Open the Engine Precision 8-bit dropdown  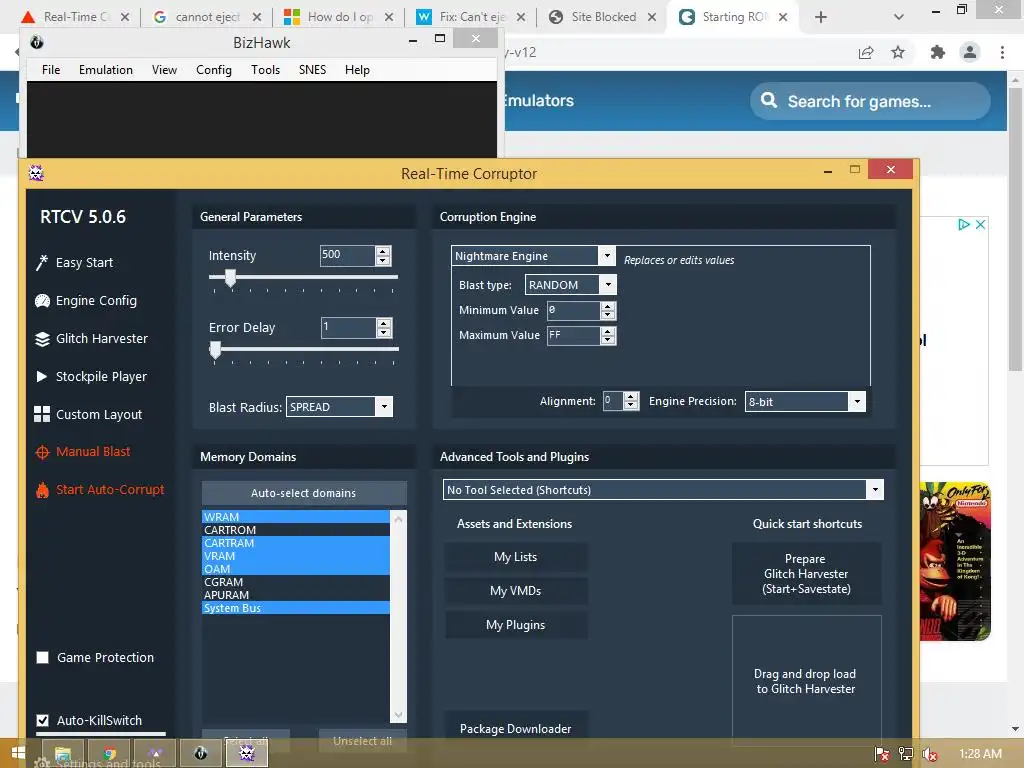(x=857, y=402)
